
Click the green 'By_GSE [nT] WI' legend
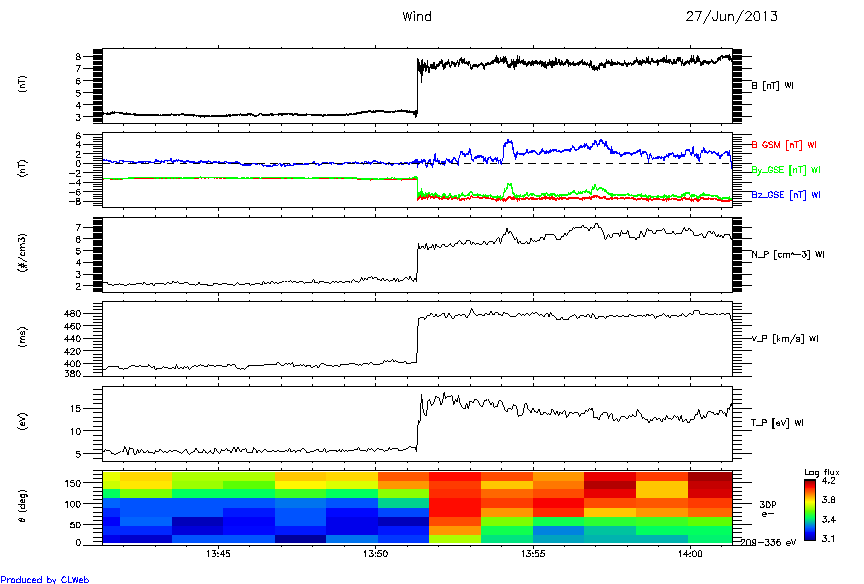point(786,170)
